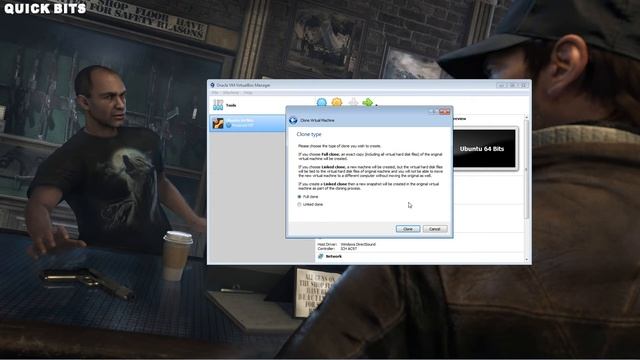Minimize the Oracle VM VirtualBox Manager window
Viewport: 640px width, 360px height.
(502, 85)
